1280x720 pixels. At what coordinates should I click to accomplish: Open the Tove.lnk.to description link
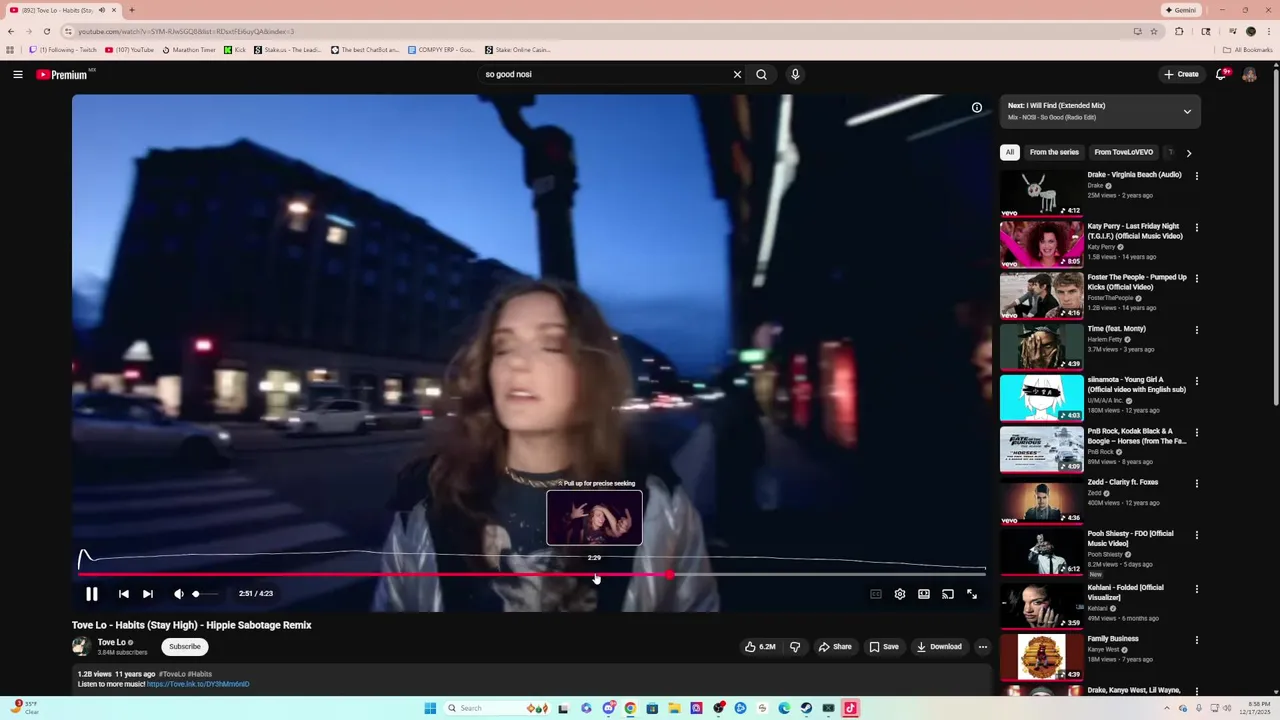198,684
